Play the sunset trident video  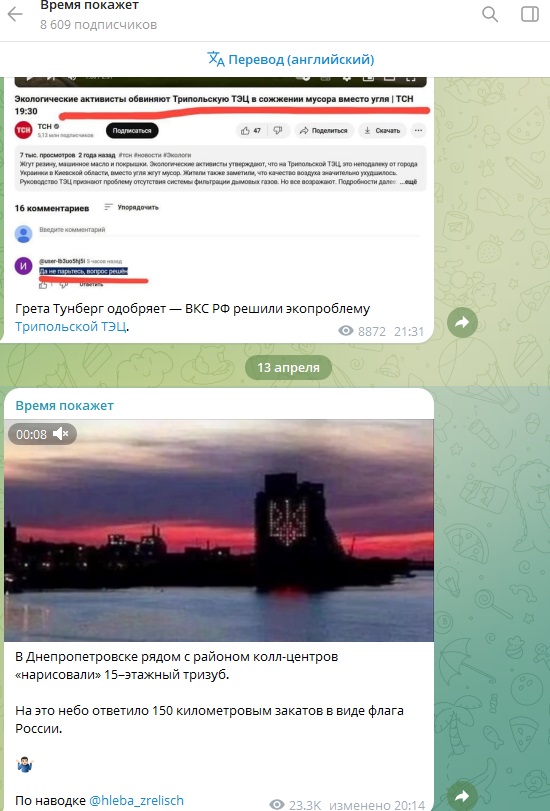click(x=219, y=531)
